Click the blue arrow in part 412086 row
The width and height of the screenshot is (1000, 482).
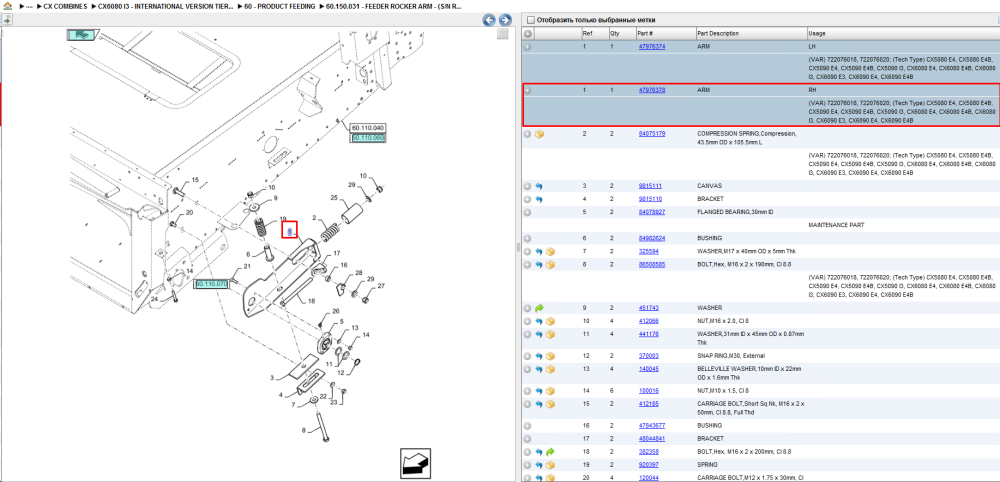click(540, 321)
